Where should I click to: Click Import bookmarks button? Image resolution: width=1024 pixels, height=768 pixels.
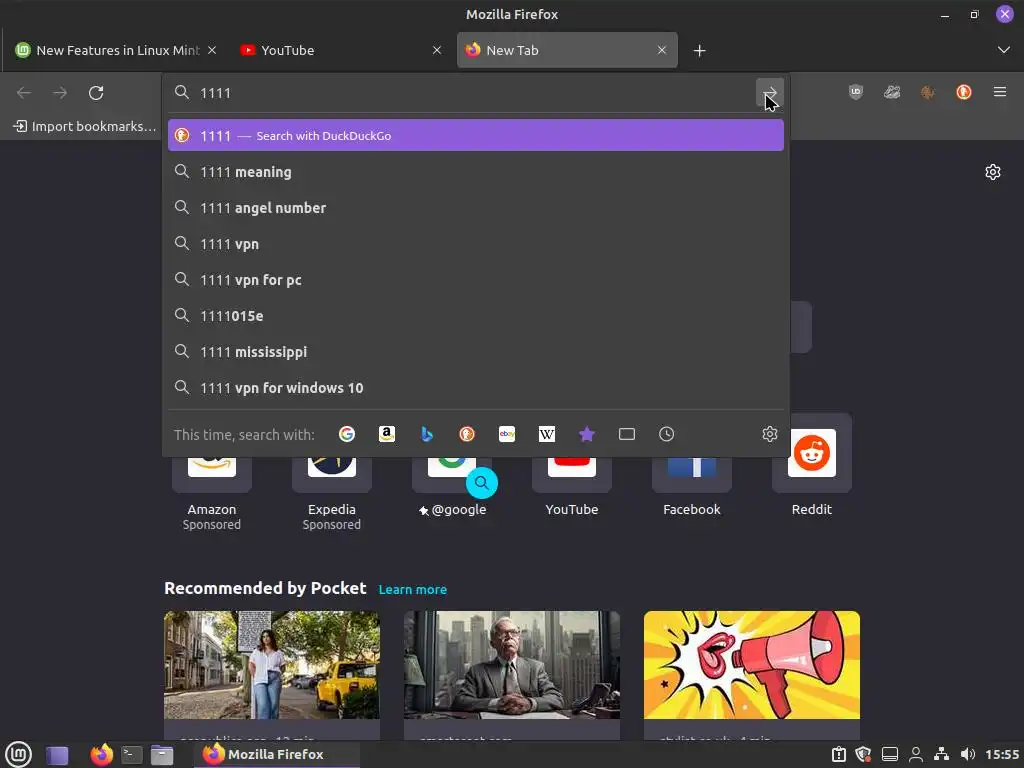click(85, 126)
